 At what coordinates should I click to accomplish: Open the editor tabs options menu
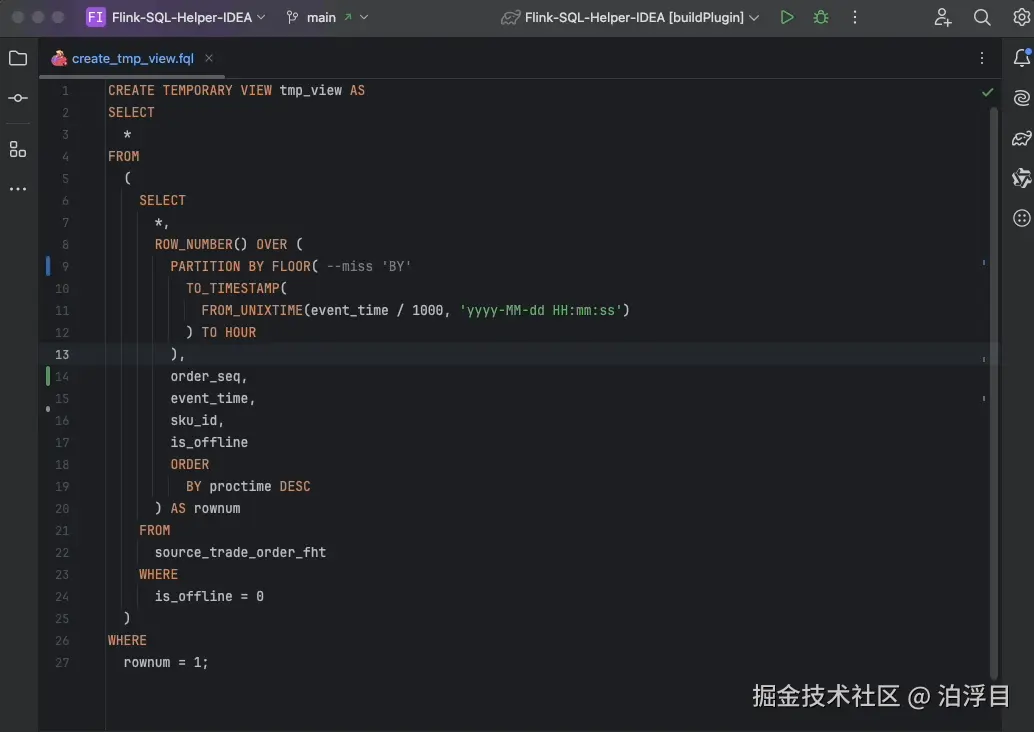tap(982, 58)
